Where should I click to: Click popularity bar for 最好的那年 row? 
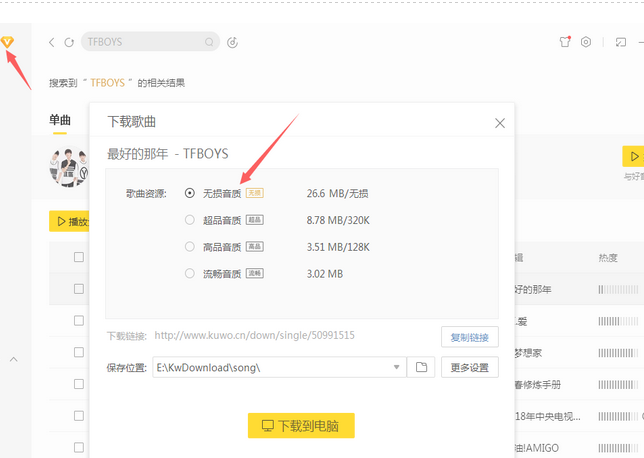coord(618,290)
